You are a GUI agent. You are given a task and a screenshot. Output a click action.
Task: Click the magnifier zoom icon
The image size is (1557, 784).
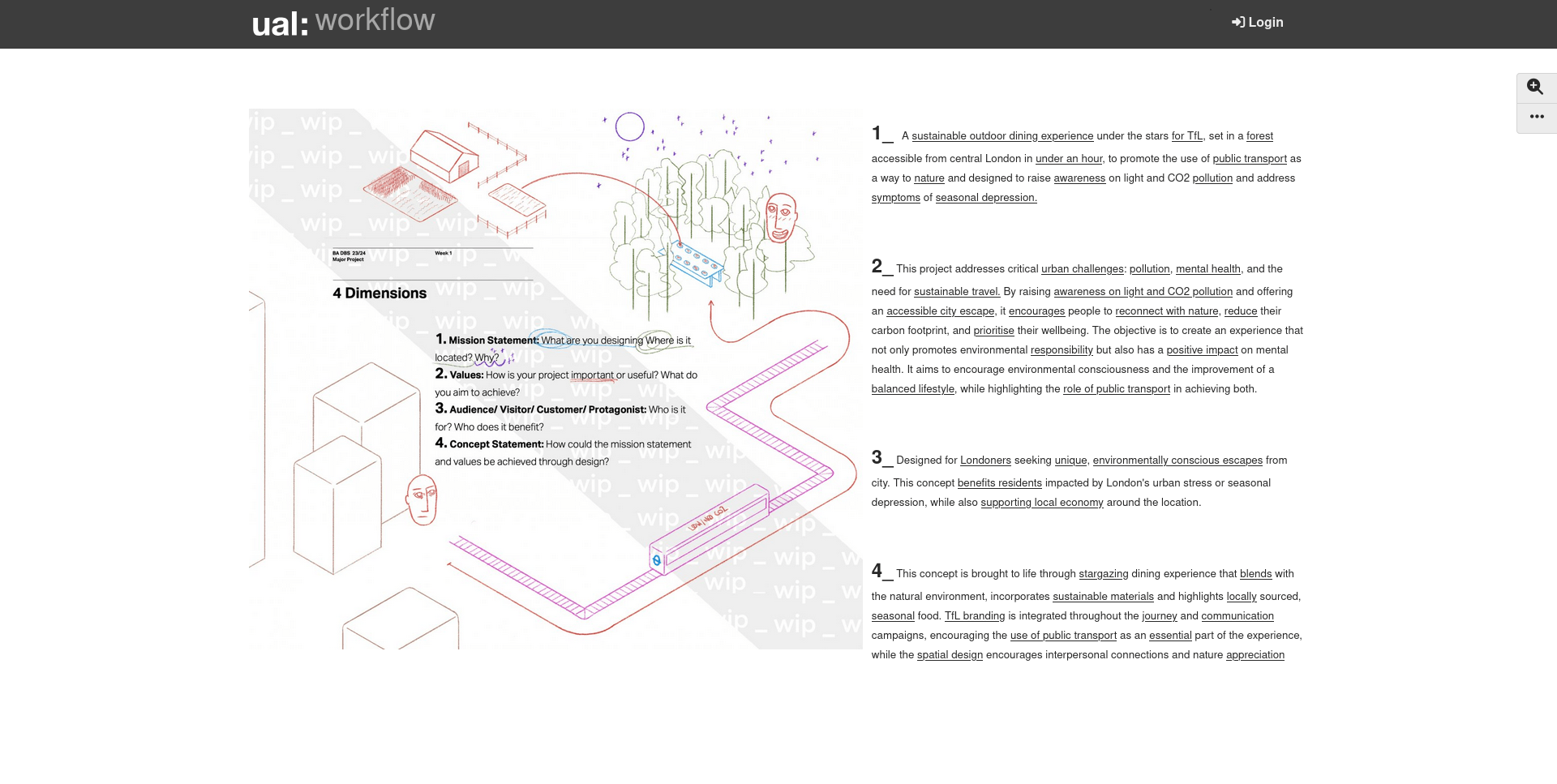(1535, 87)
